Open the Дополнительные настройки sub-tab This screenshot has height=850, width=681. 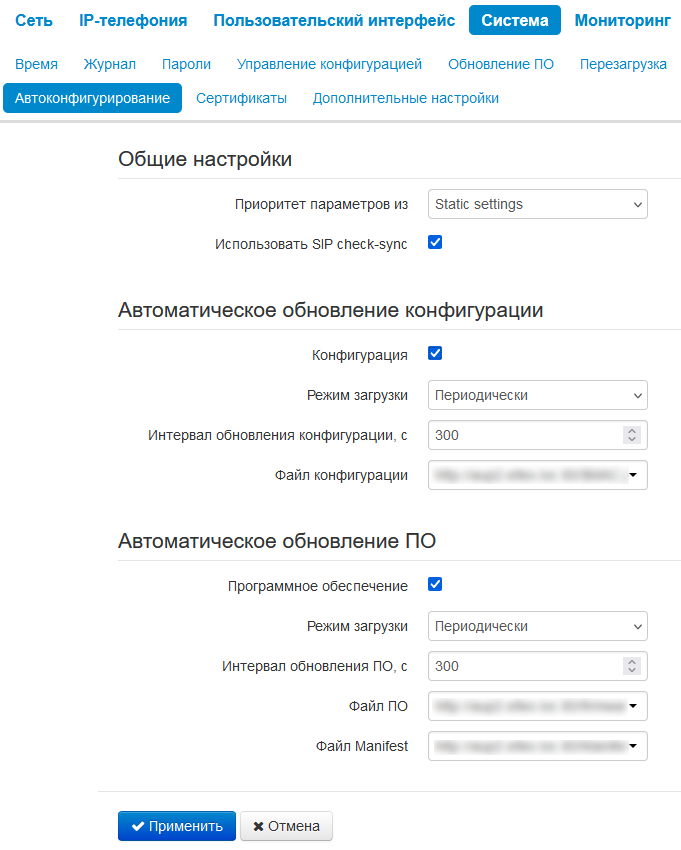pyautogui.click(x=405, y=98)
